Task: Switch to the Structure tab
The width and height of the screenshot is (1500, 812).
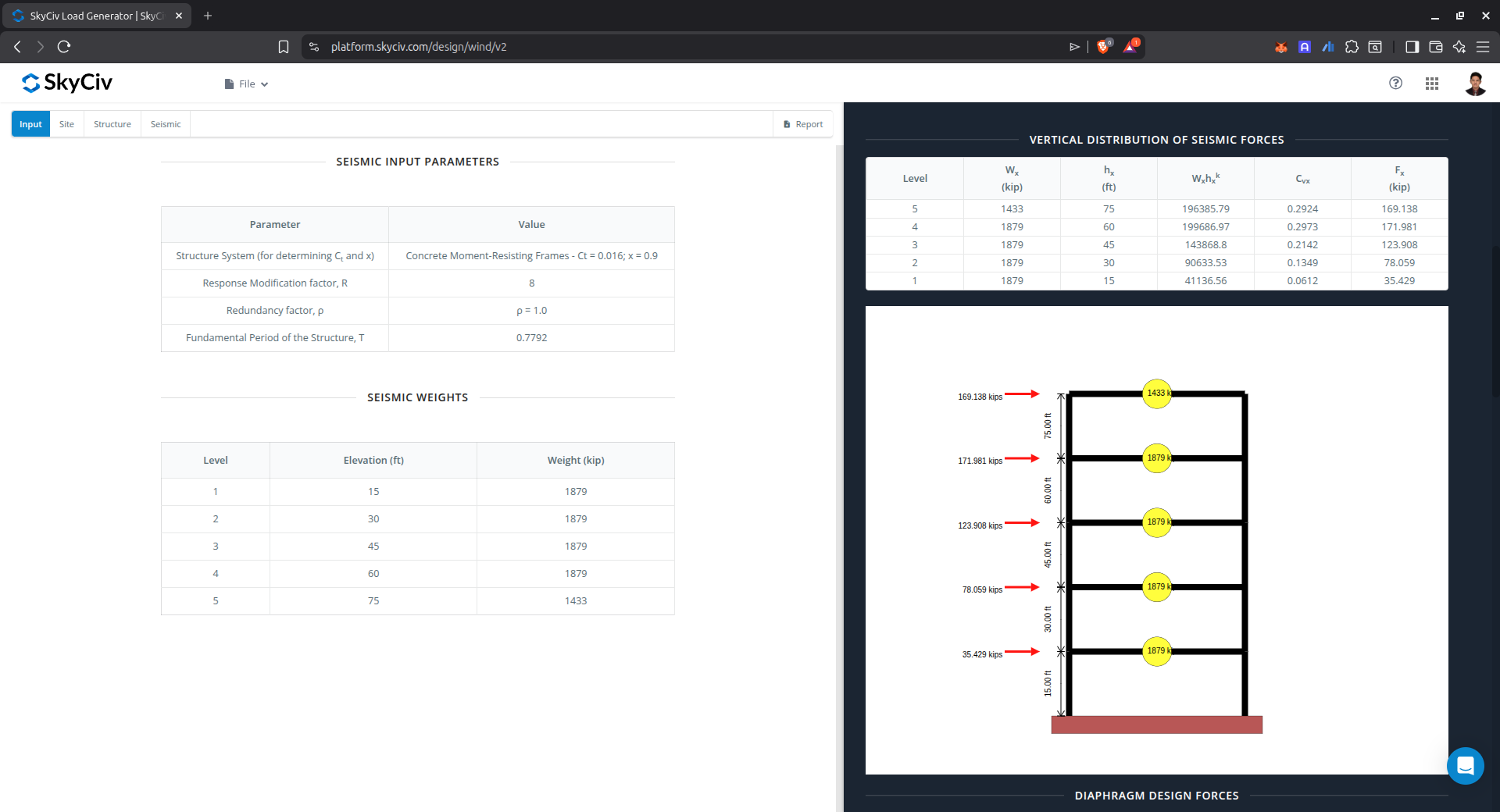Action: click(x=112, y=124)
